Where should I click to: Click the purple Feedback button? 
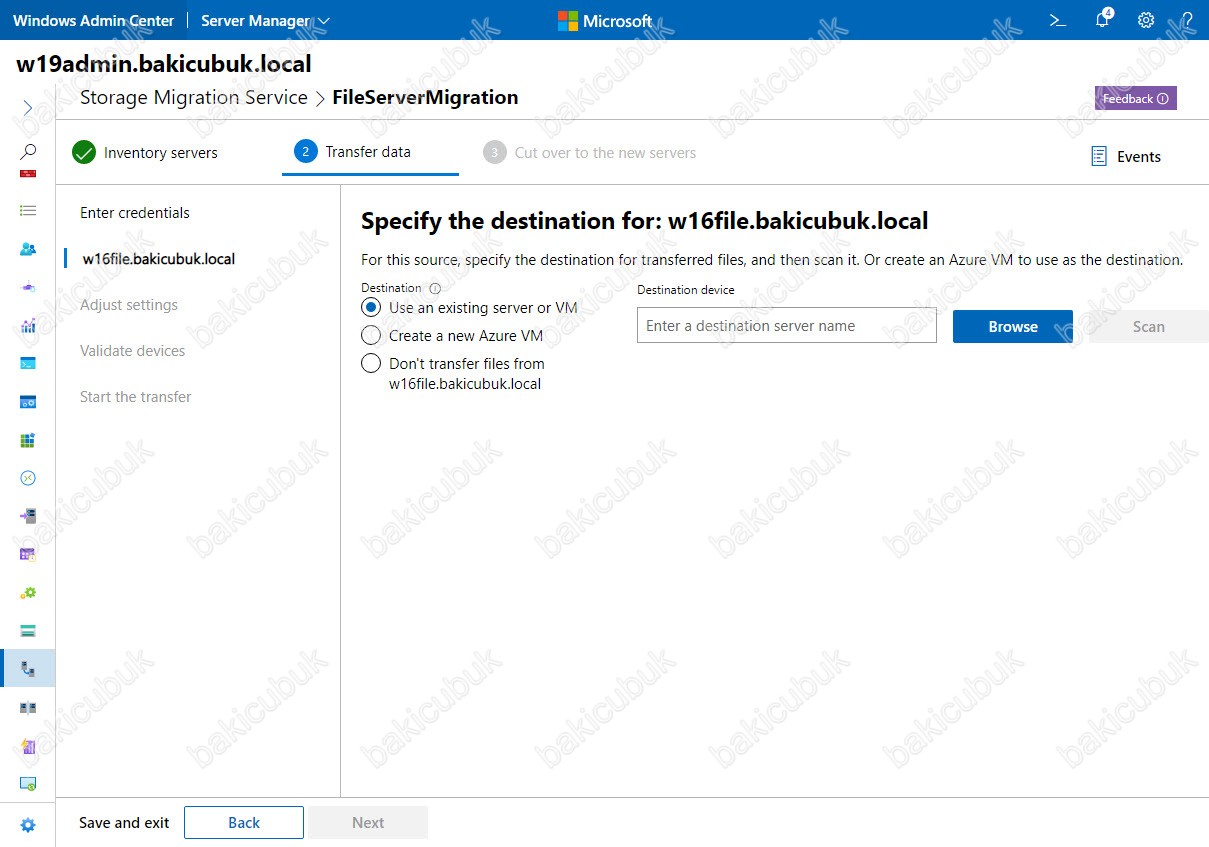pyautogui.click(x=1136, y=98)
